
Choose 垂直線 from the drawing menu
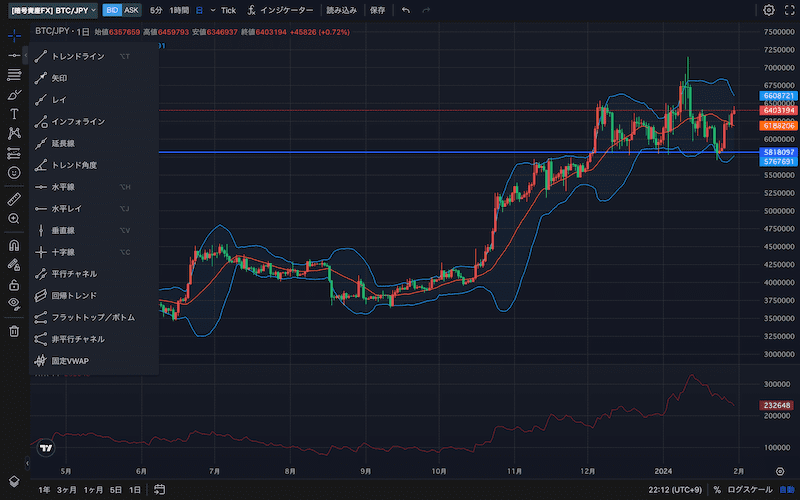[94, 231]
